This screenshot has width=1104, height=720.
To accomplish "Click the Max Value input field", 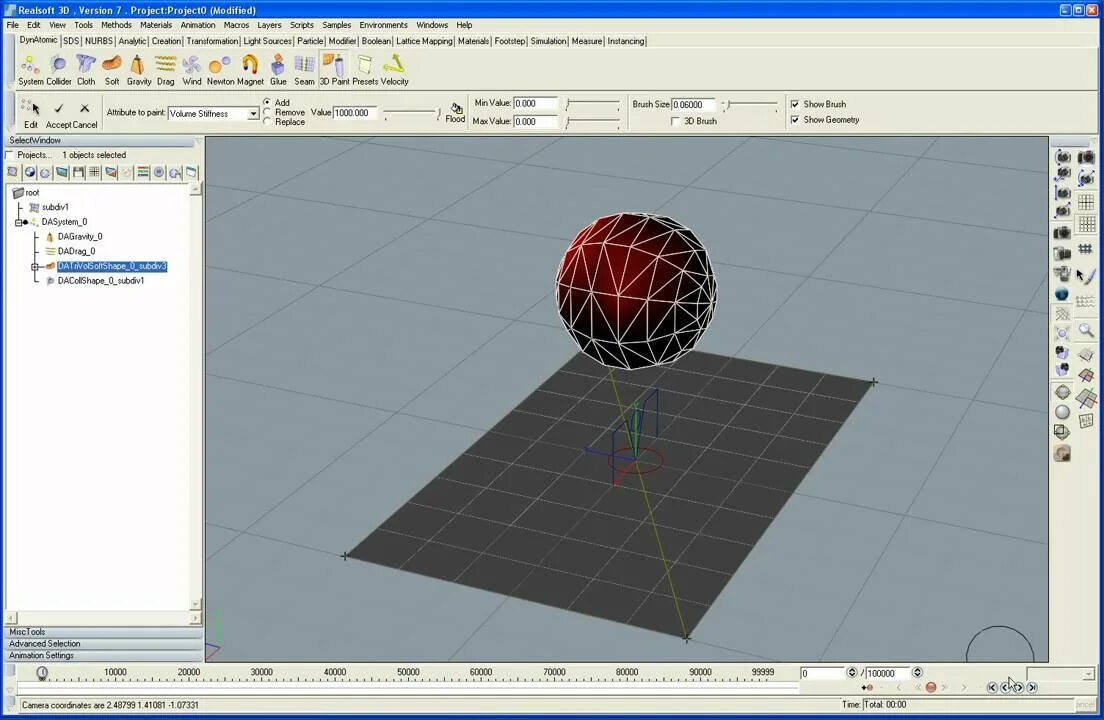I will click(535, 122).
